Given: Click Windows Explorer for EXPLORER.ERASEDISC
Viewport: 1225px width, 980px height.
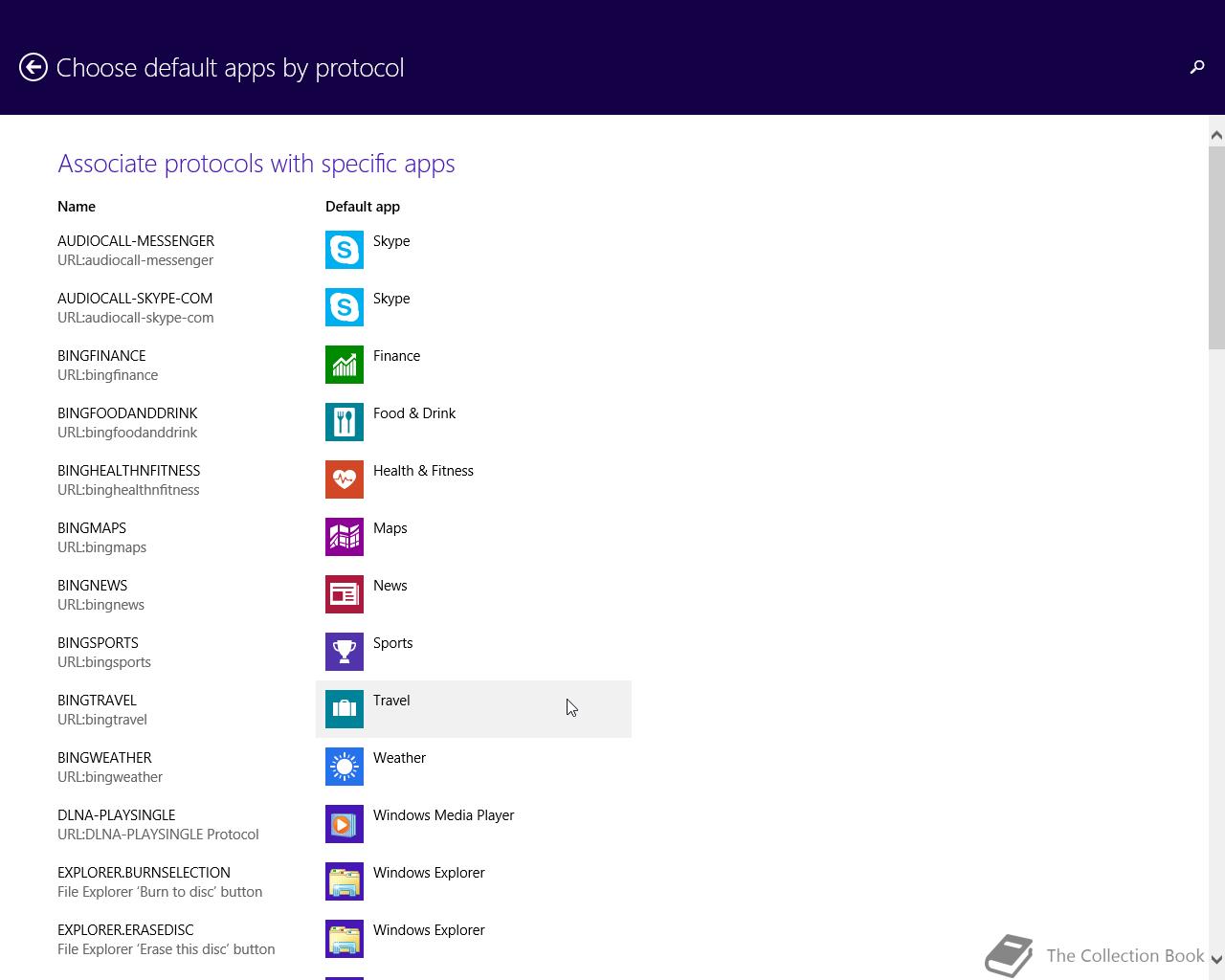Looking at the screenshot, I should 429,930.
